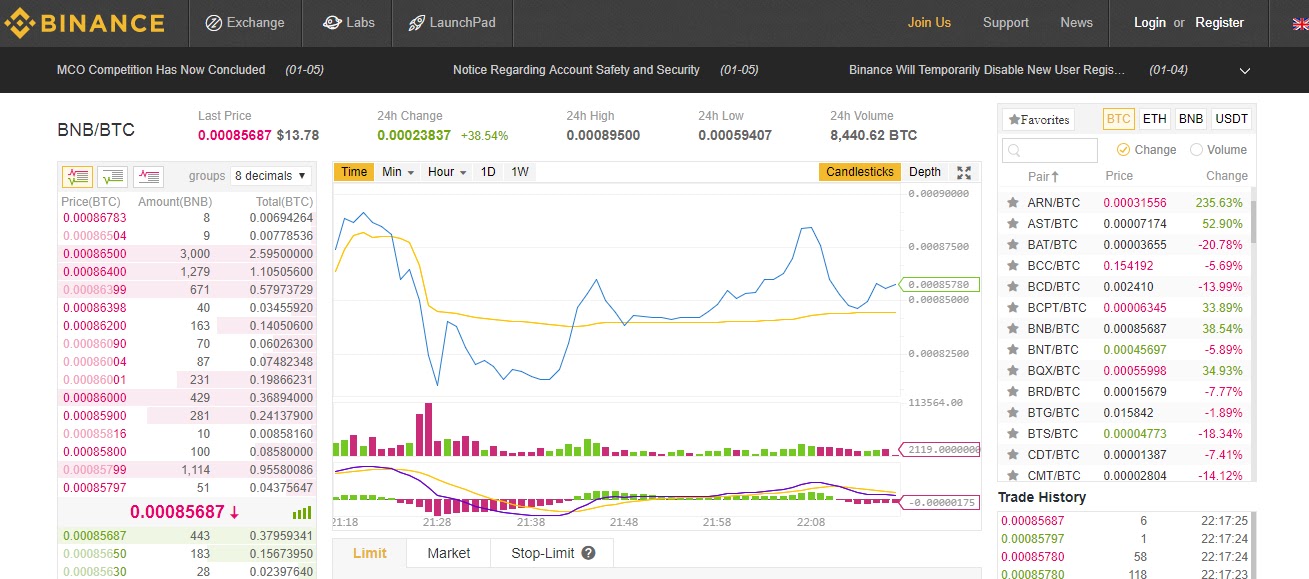Sort by the Price column header in market list
Screen dimensions: 1309x579
[1119, 176]
